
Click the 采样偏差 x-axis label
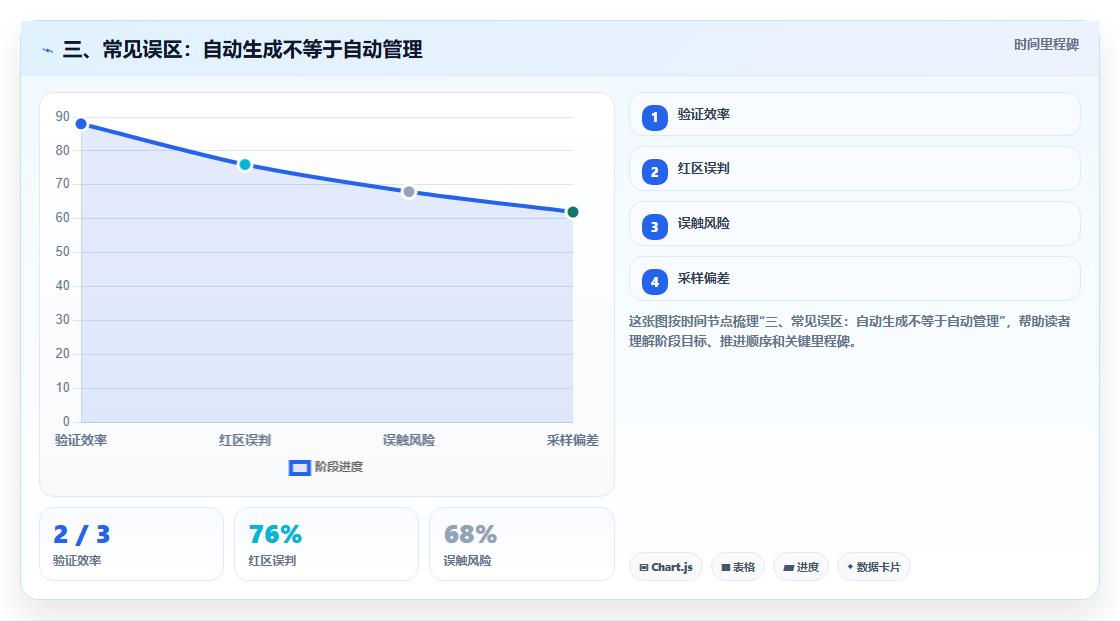572,440
